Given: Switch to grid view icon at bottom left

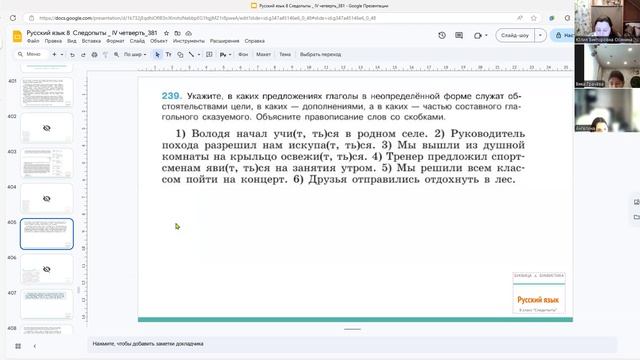Looking at the screenshot, I should tap(18, 346).
